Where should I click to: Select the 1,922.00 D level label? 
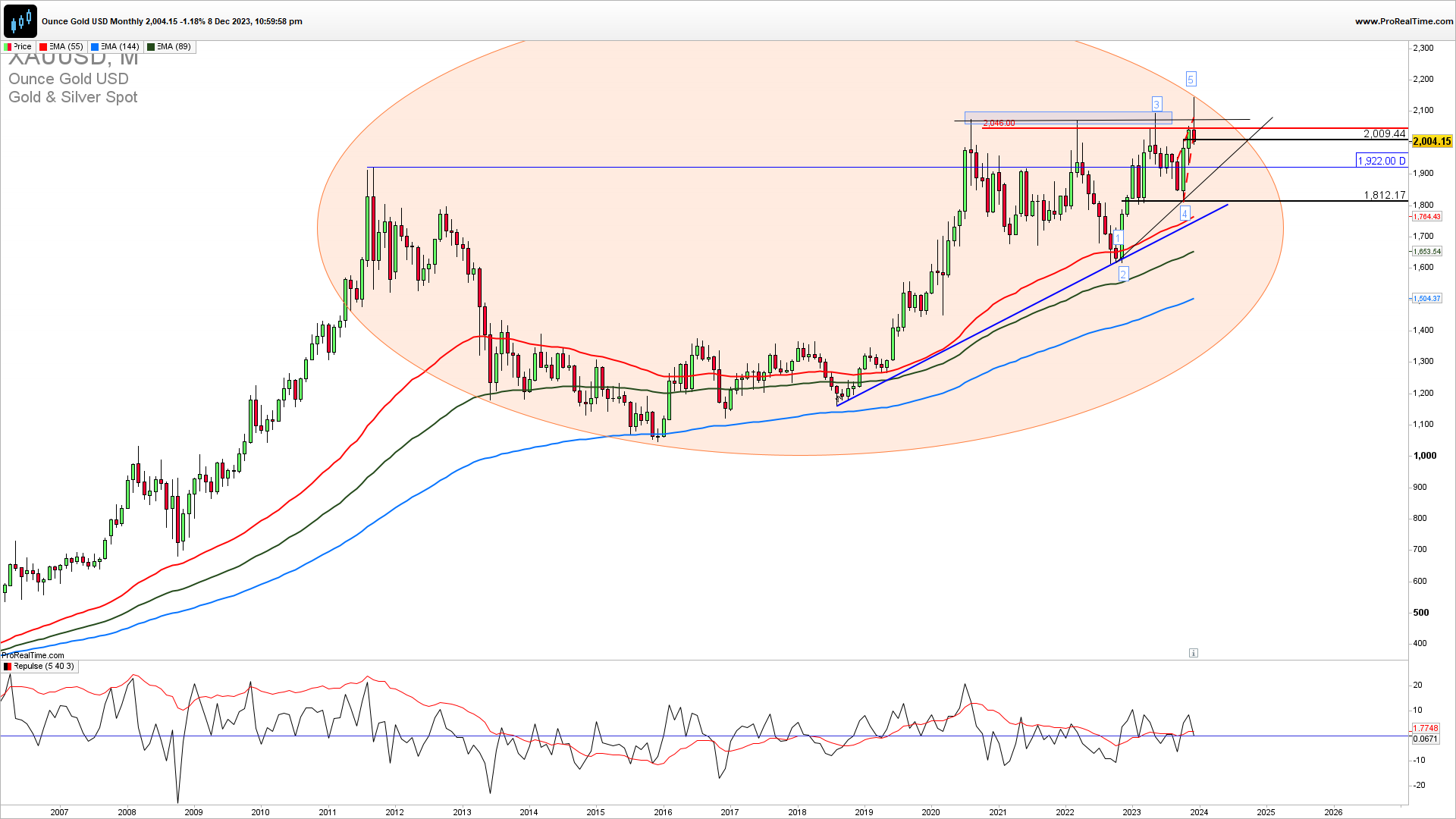click(1382, 161)
